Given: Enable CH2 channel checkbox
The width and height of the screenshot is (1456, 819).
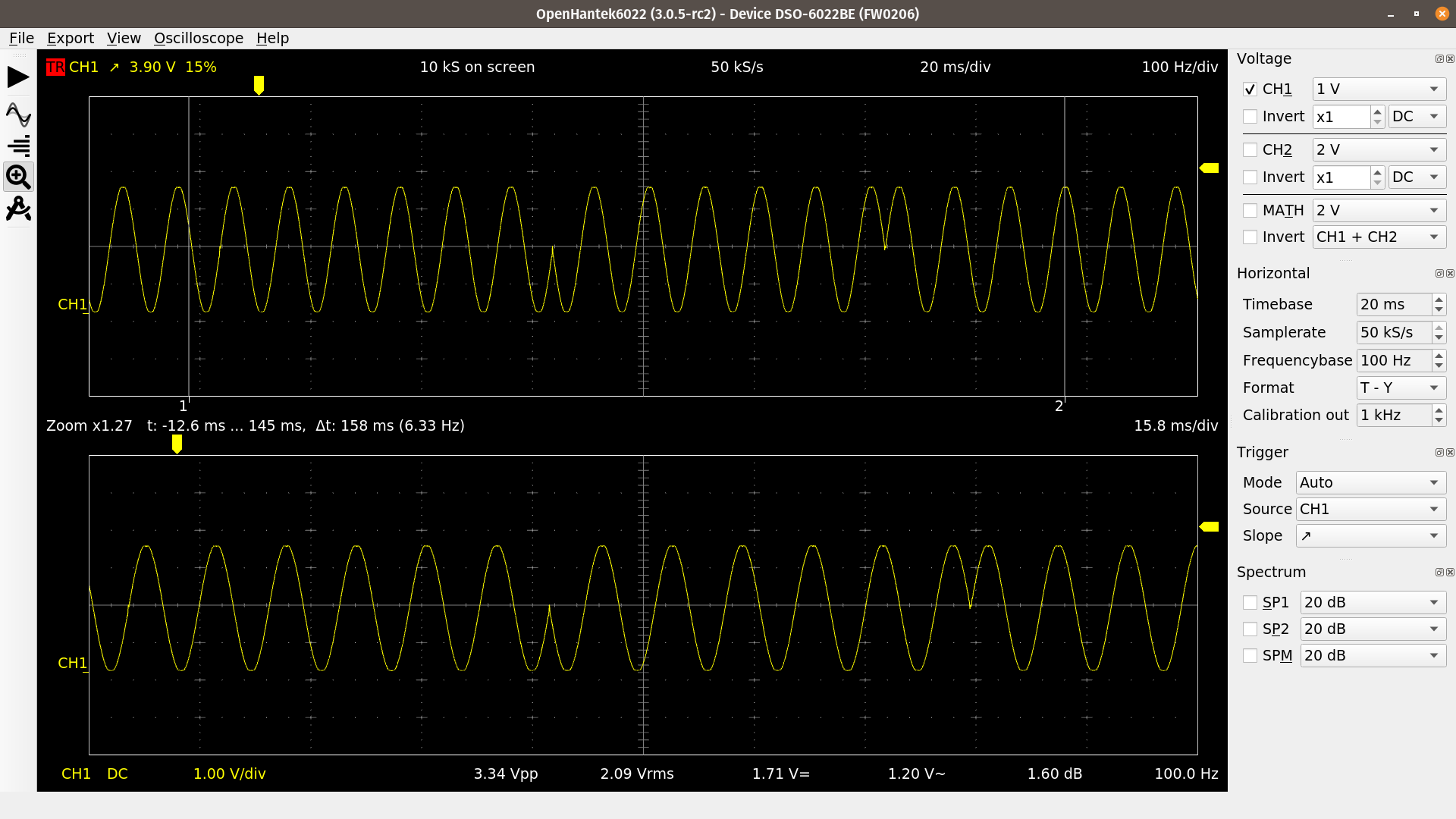Looking at the screenshot, I should click(x=1248, y=150).
